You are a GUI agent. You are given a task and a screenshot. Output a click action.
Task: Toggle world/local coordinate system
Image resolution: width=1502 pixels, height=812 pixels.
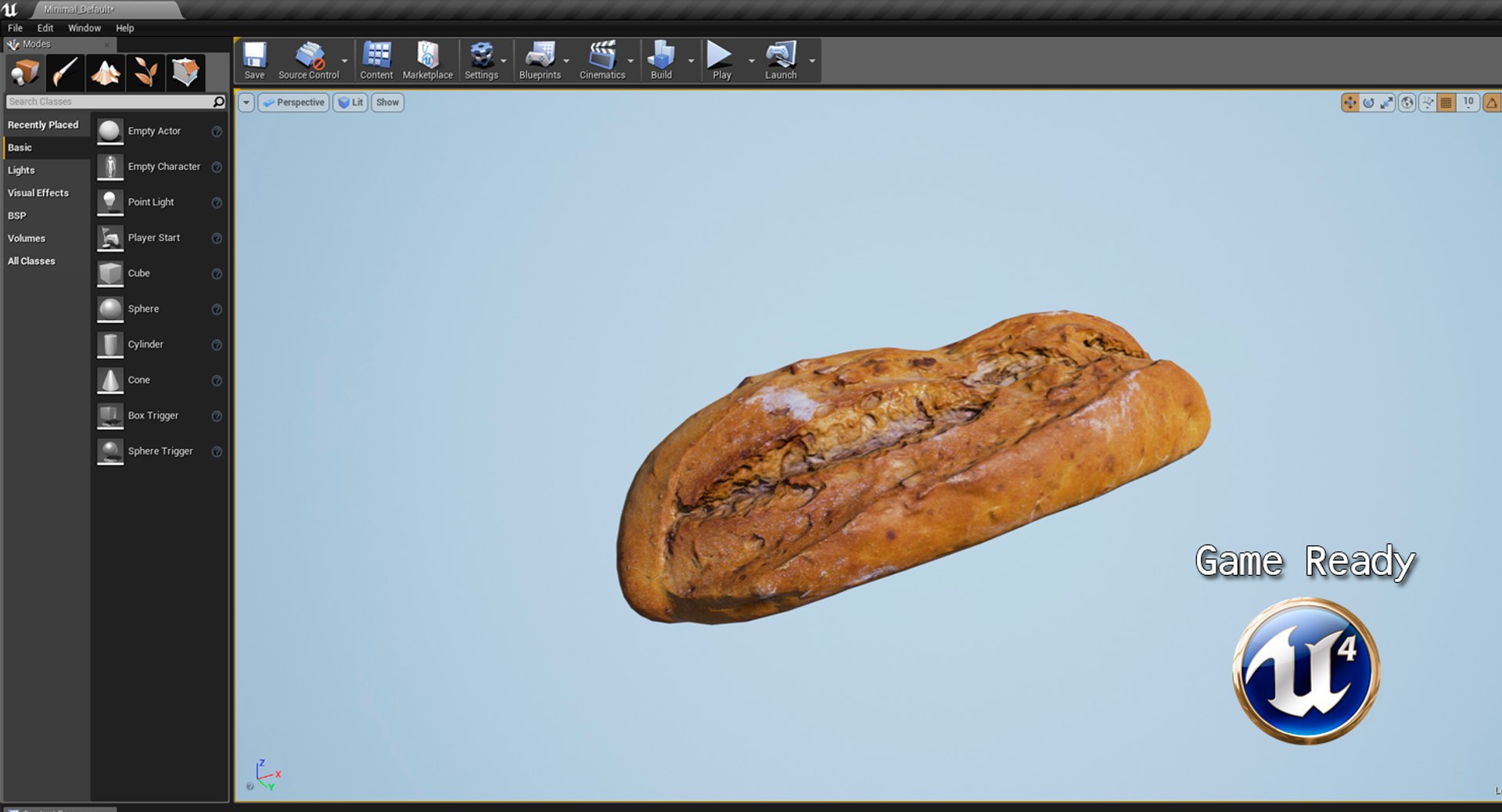tap(1407, 102)
